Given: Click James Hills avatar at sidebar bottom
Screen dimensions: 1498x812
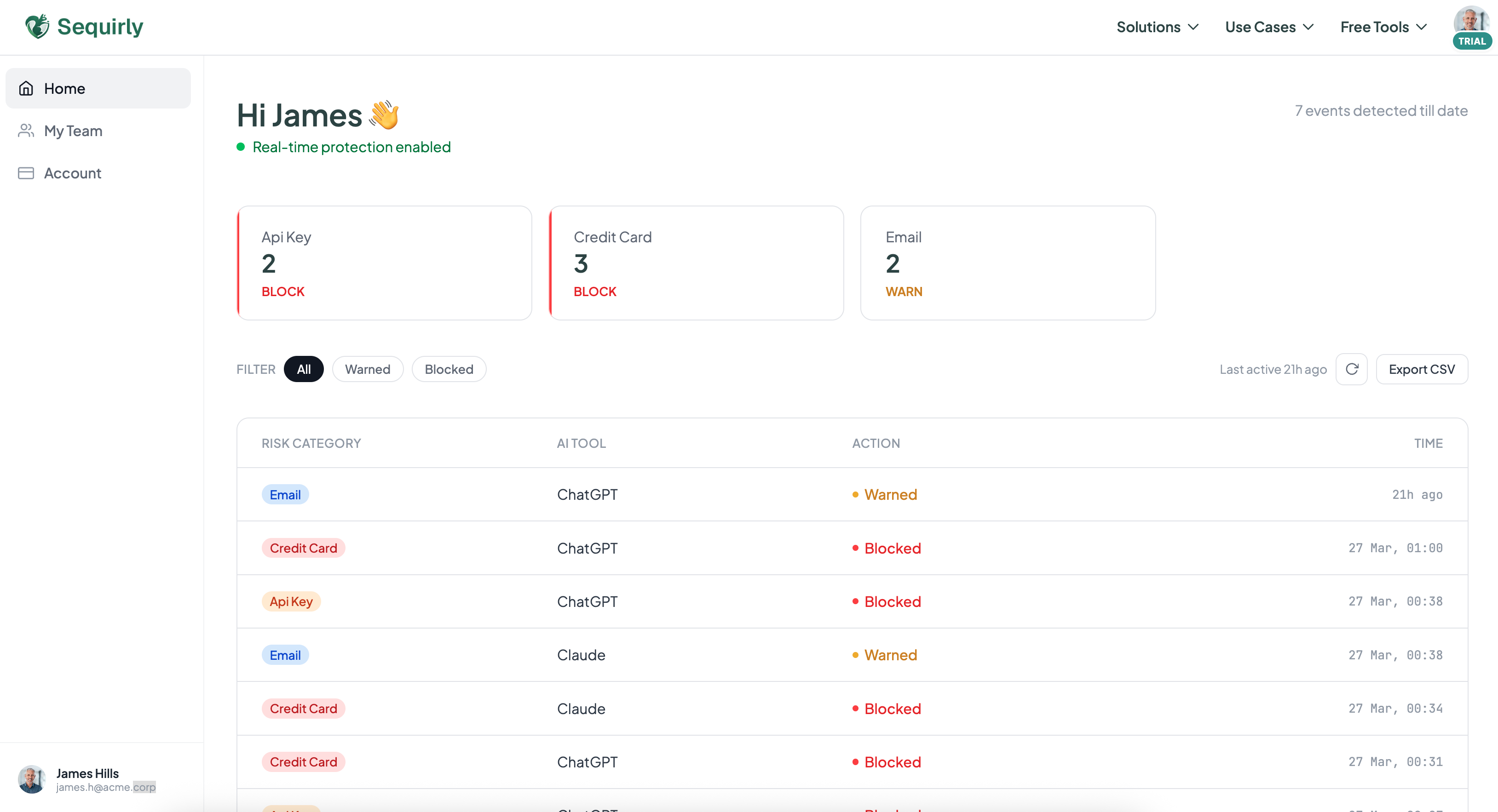Looking at the screenshot, I should (x=31, y=779).
